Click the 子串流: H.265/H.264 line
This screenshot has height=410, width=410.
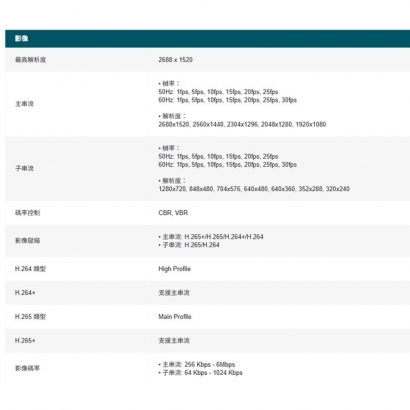(189, 245)
